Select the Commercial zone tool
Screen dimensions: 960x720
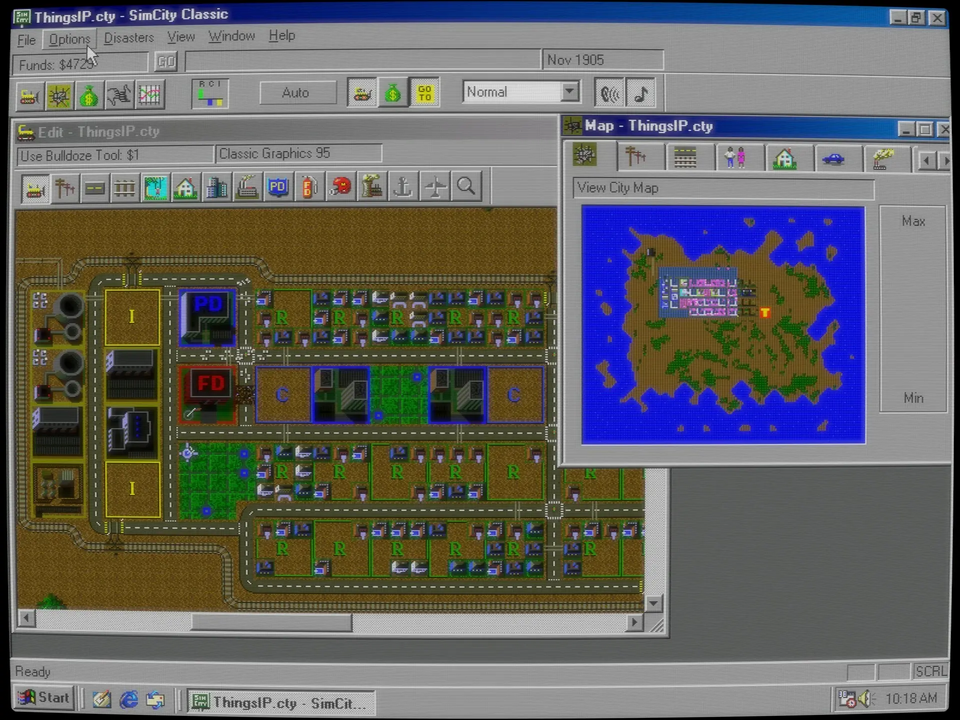tap(217, 188)
